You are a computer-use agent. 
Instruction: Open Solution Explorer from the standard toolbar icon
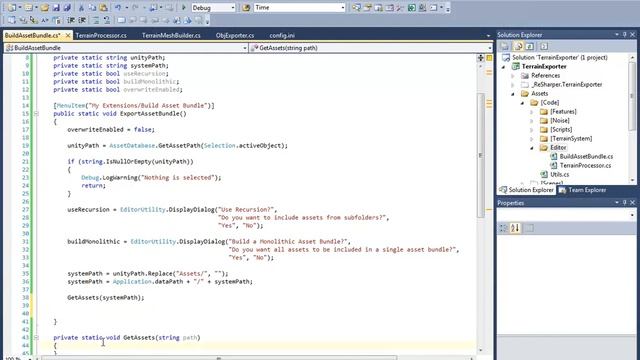356,7
